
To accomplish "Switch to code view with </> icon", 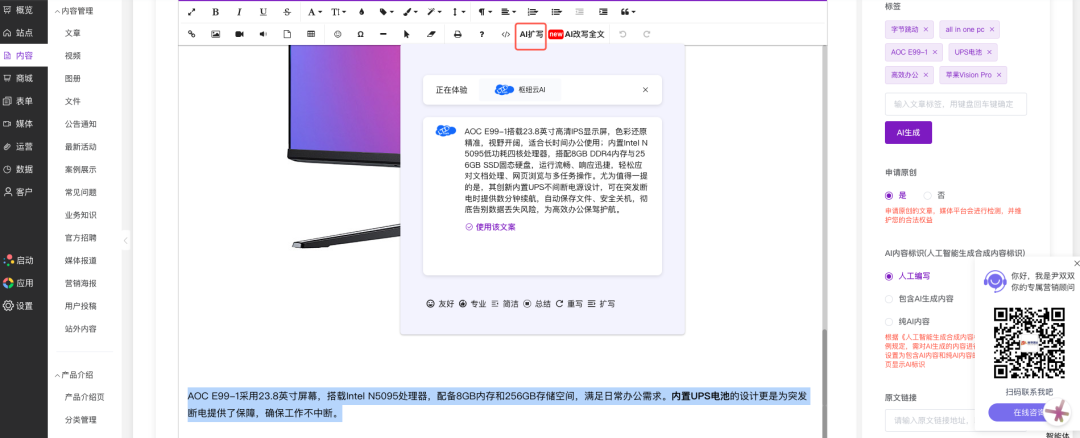I will tap(505, 34).
